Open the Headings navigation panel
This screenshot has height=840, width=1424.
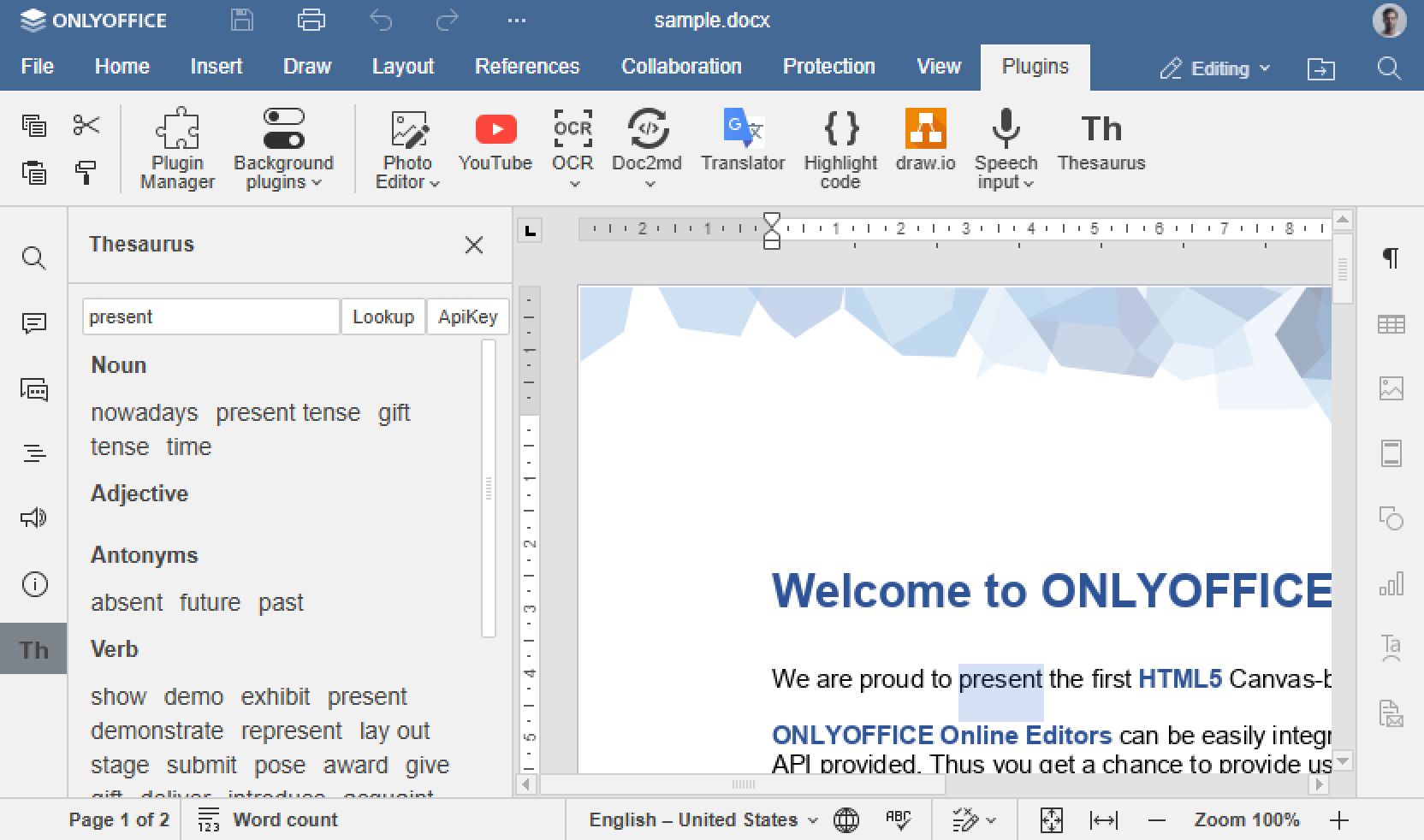coord(34,453)
